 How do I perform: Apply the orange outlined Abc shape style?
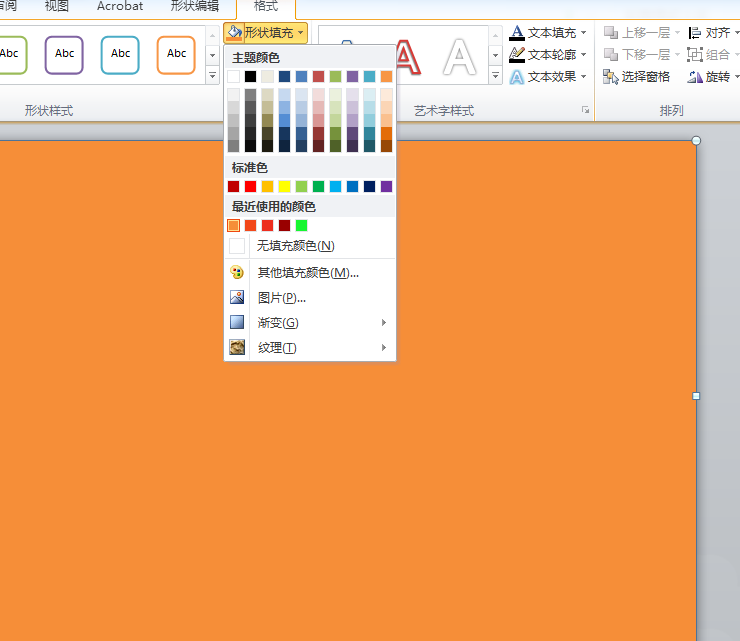[176, 55]
